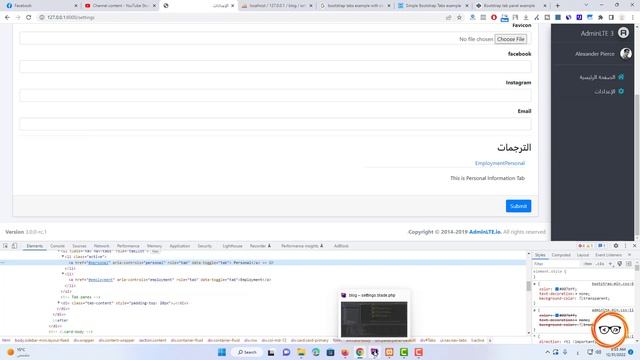The width and height of the screenshot is (640, 360).
Task: Open the DevTools settings gear
Action: click(616, 246)
